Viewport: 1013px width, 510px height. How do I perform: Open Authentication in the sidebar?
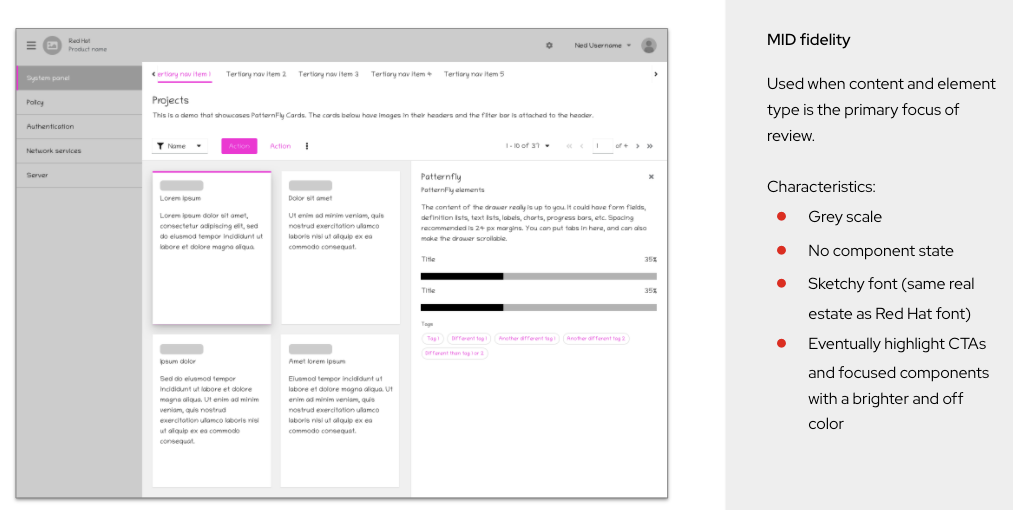coord(79,127)
